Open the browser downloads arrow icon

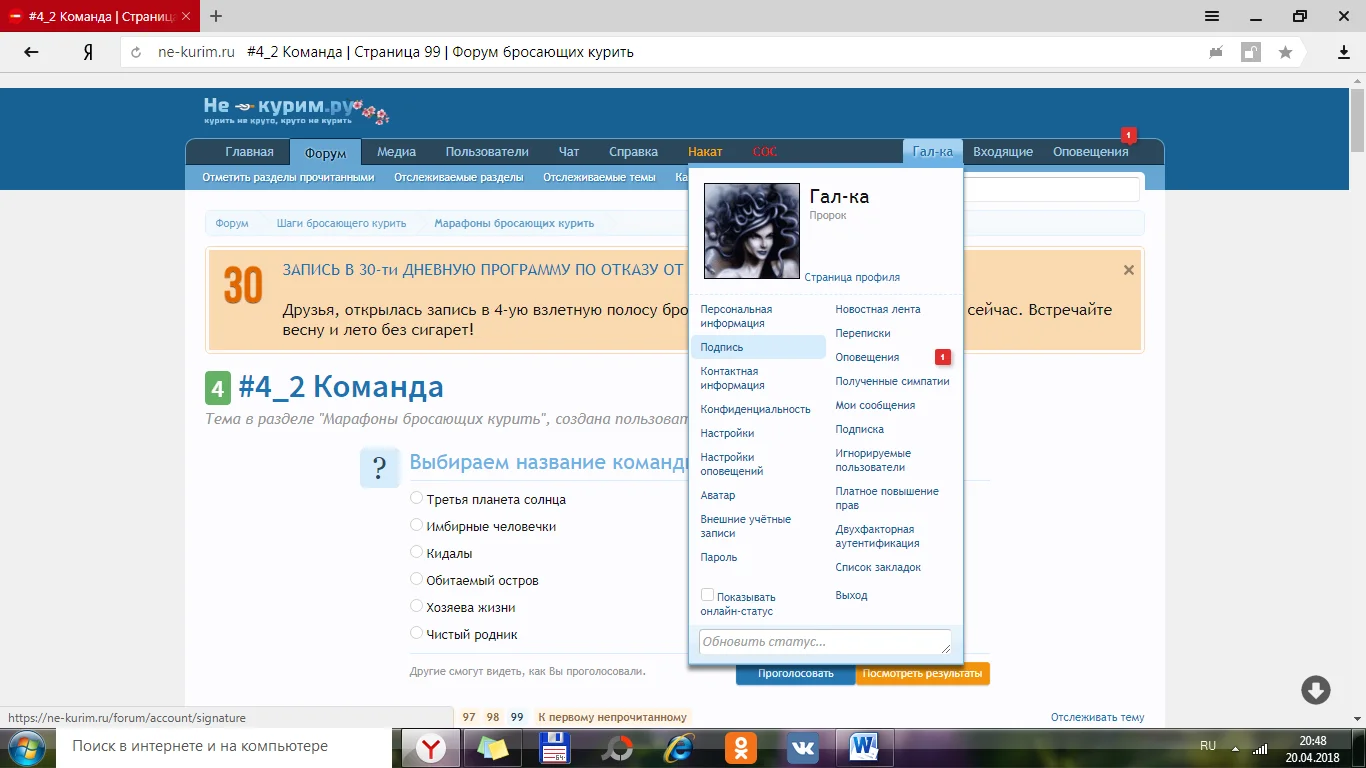tap(1344, 52)
